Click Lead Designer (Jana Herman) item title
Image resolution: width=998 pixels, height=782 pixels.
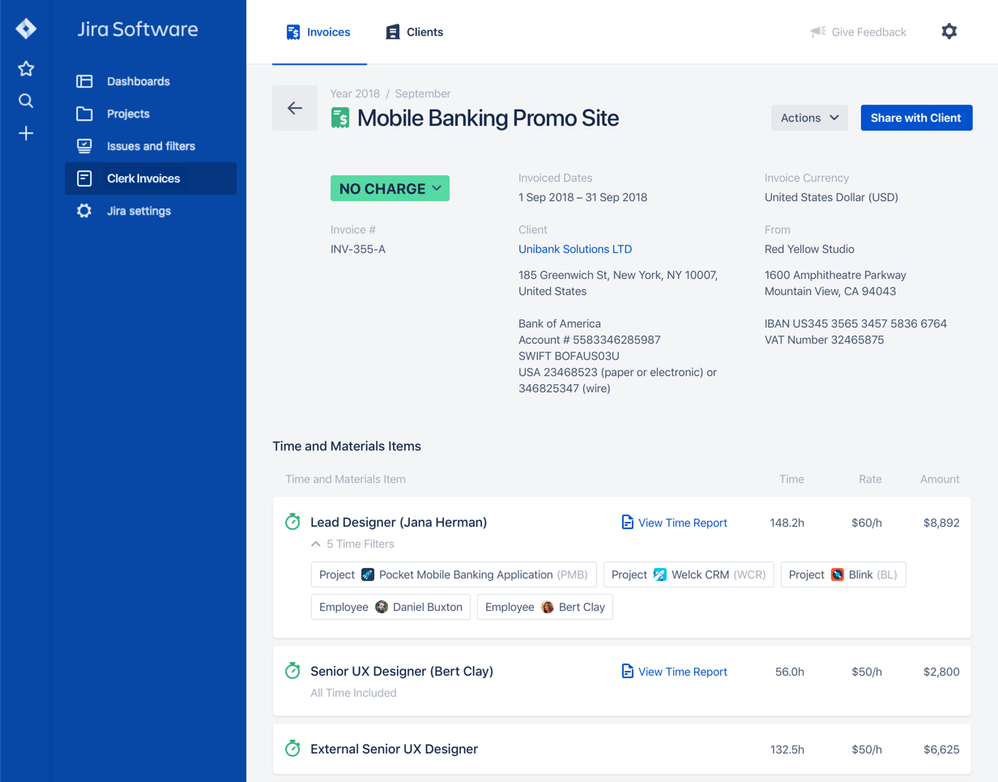[x=398, y=522]
